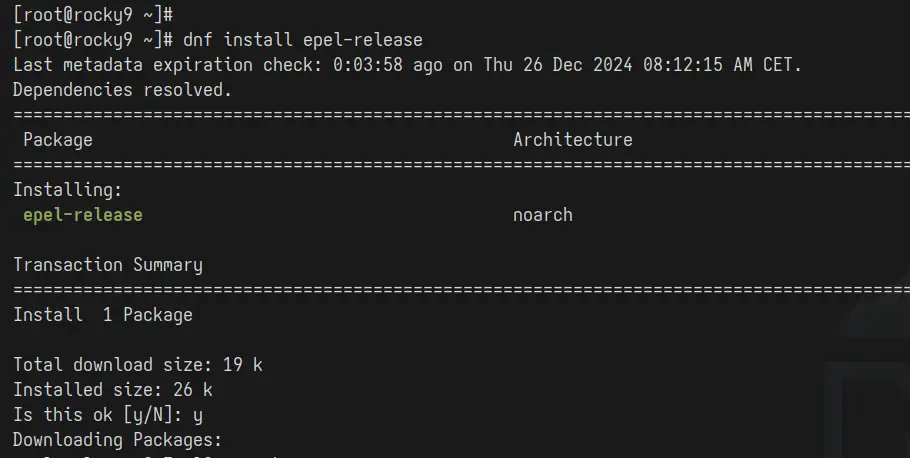The width and height of the screenshot is (910, 458).
Task: Click the 'Total download size: 19 k' line
Action: pos(138,365)
